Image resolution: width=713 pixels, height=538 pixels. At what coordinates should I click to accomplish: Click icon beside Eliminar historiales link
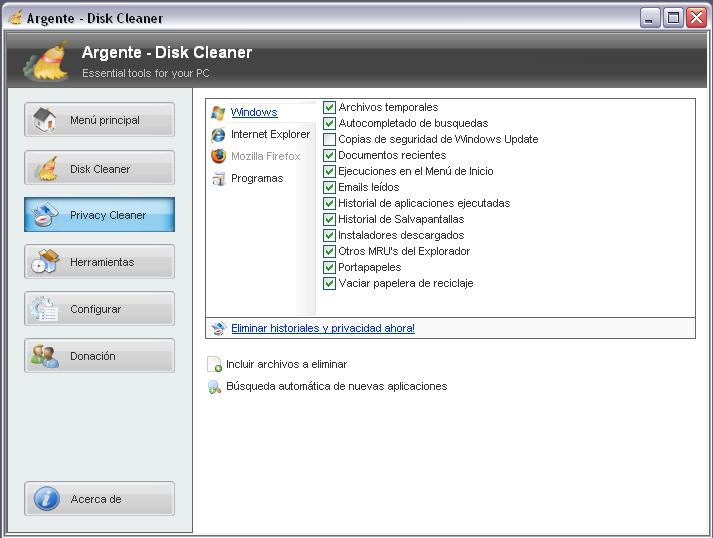click(x=219, y=328)
